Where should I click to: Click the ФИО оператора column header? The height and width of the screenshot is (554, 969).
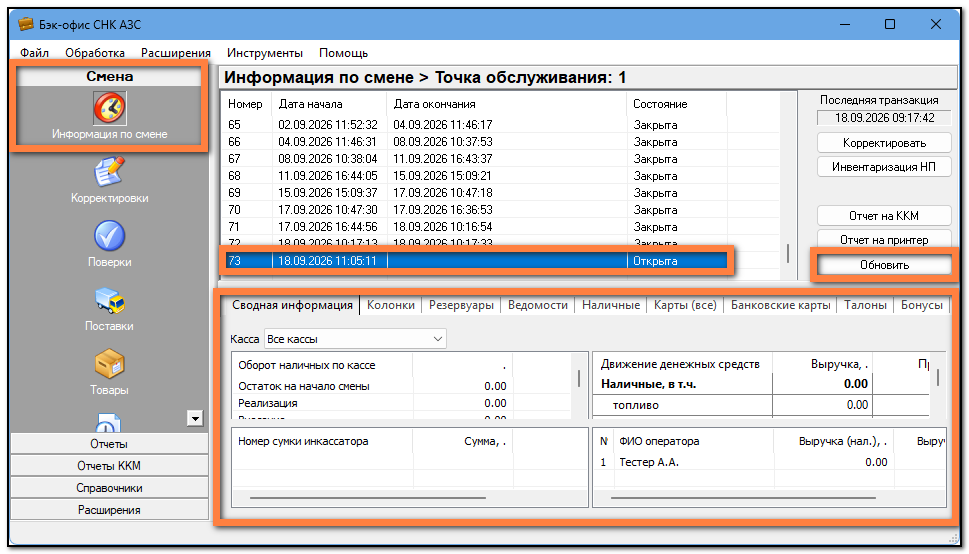(693, 441)
